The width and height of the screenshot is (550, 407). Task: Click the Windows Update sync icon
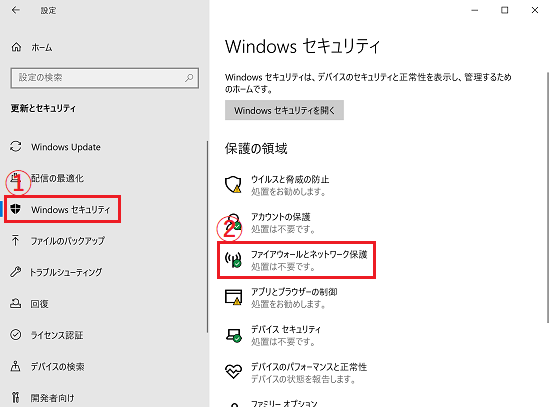tap(16, 146)
